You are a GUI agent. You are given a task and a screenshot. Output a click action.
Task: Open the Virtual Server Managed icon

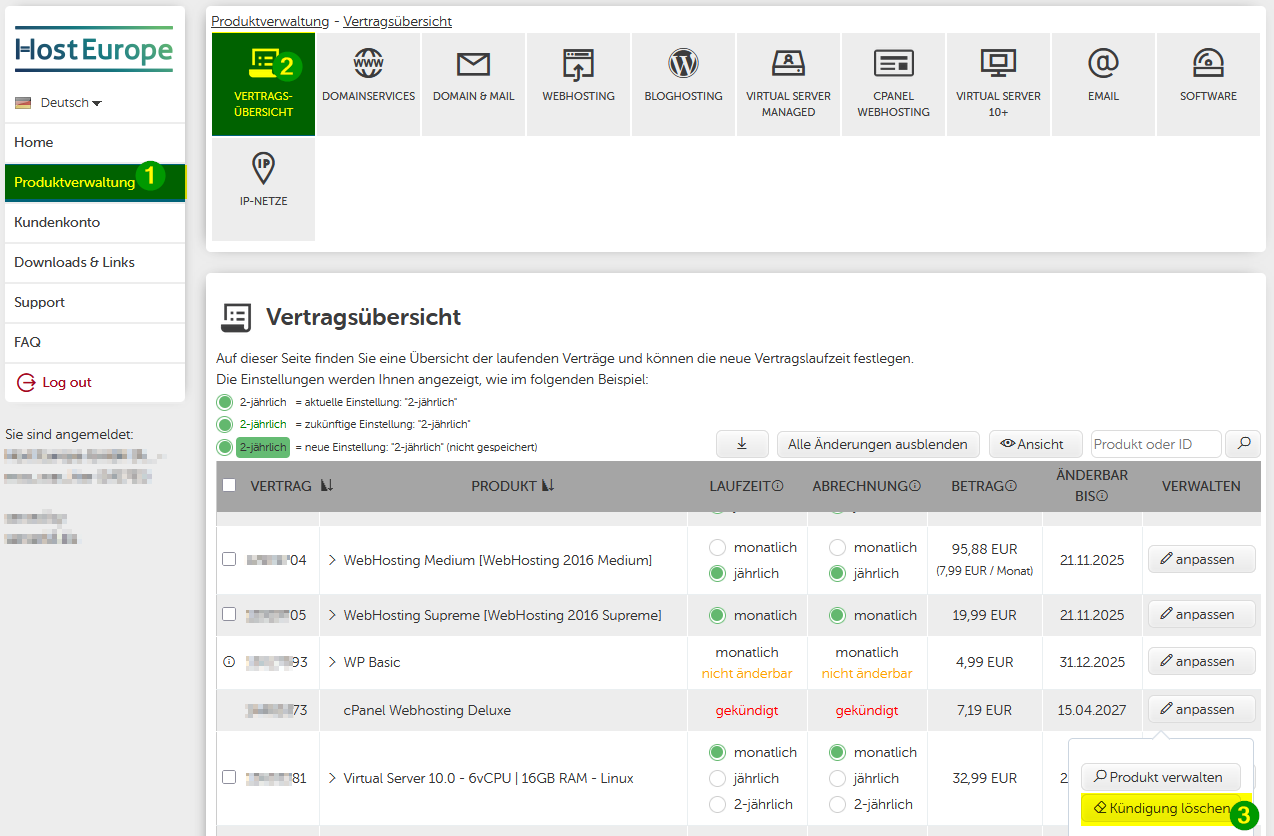click(788, 65)
